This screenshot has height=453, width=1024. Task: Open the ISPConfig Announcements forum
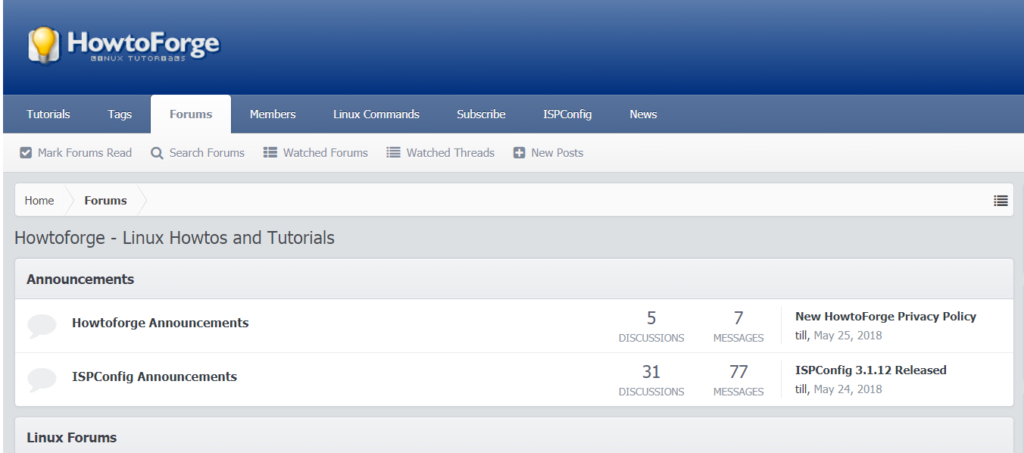pos(154,377)
